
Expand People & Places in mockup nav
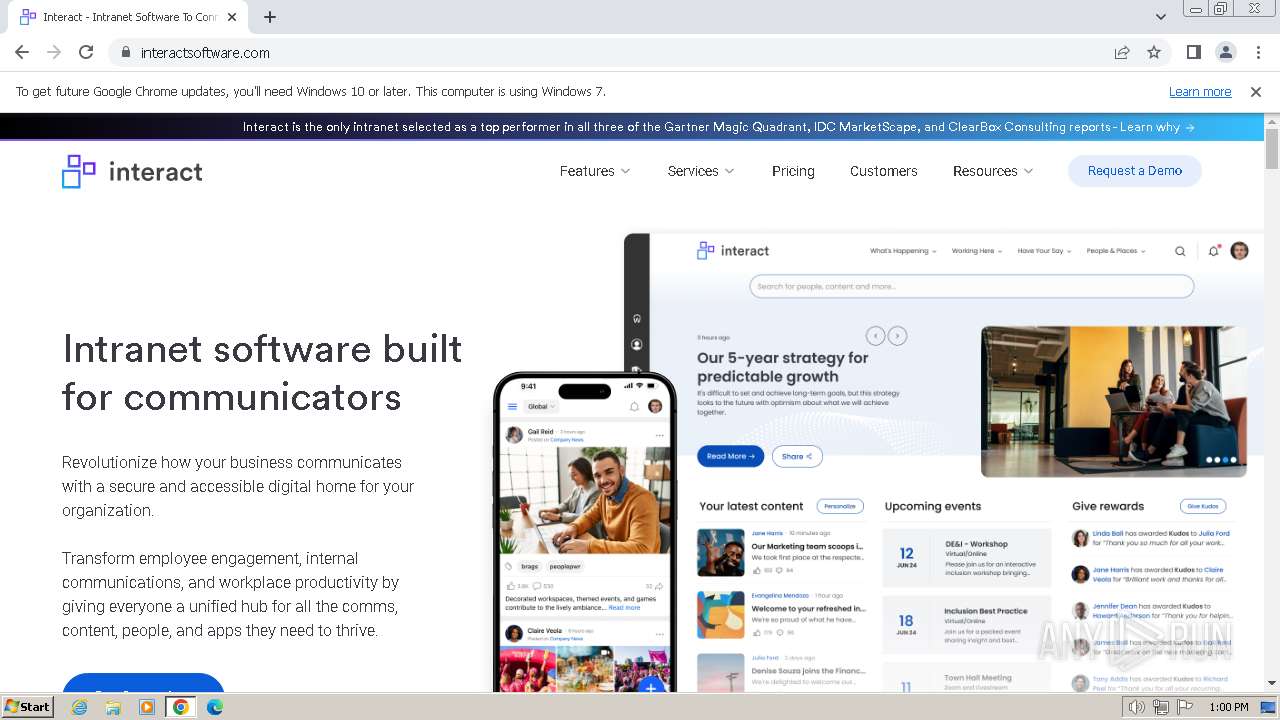pos(1116,251)
